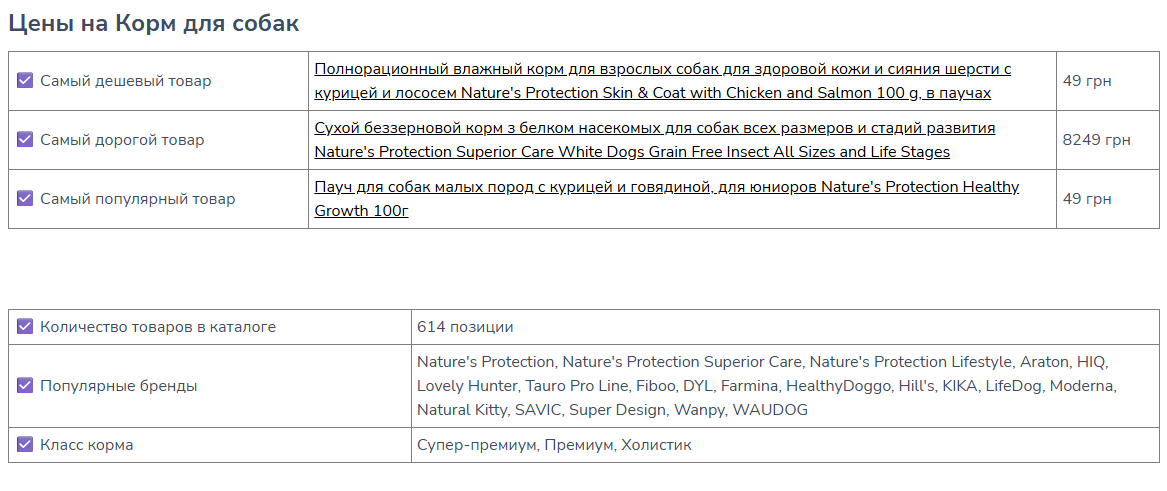
Task: Click the checkmark icon beside Класс корма
Action: [25, 445]
